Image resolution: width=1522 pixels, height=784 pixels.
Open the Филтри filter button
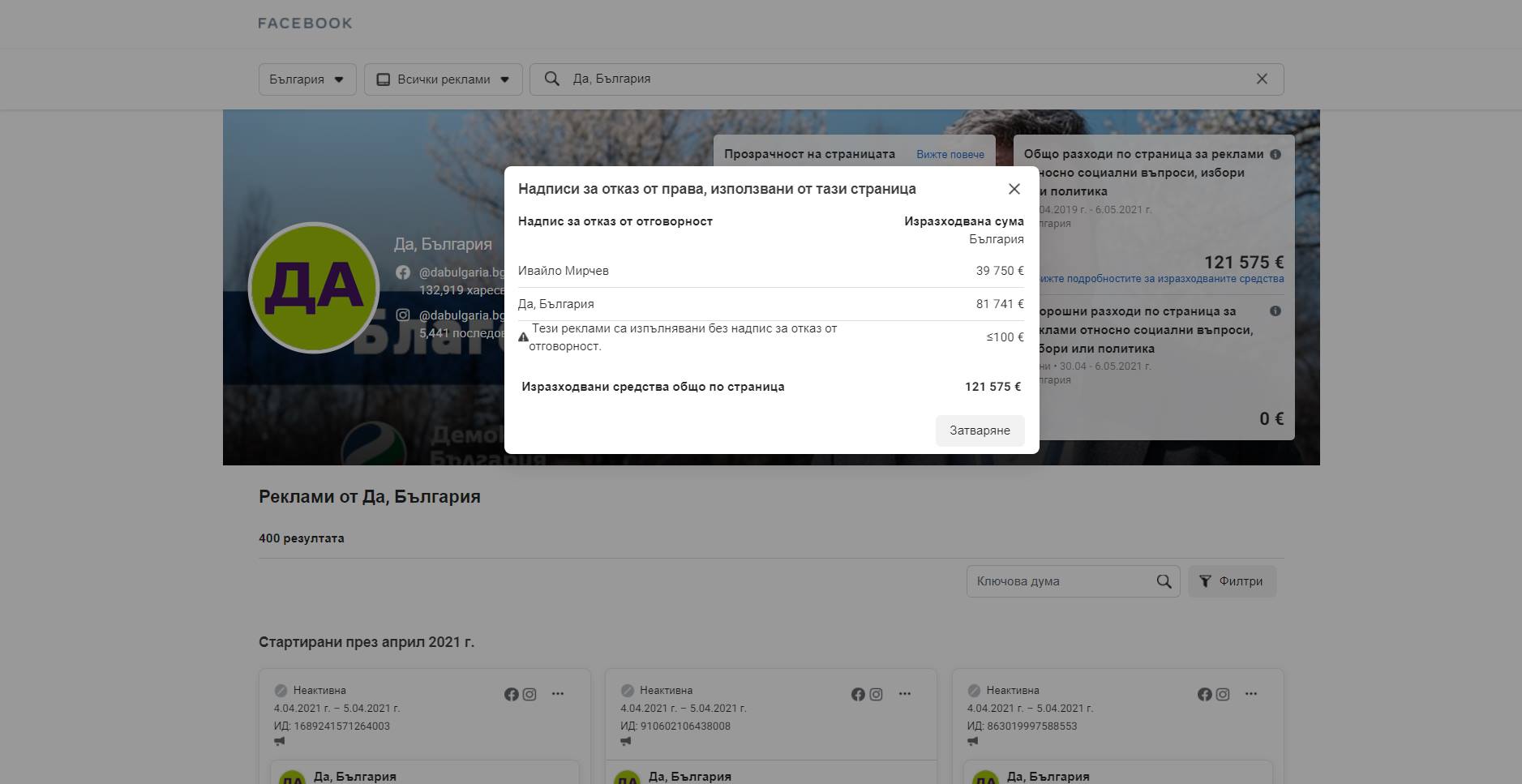coord(1232,581)
